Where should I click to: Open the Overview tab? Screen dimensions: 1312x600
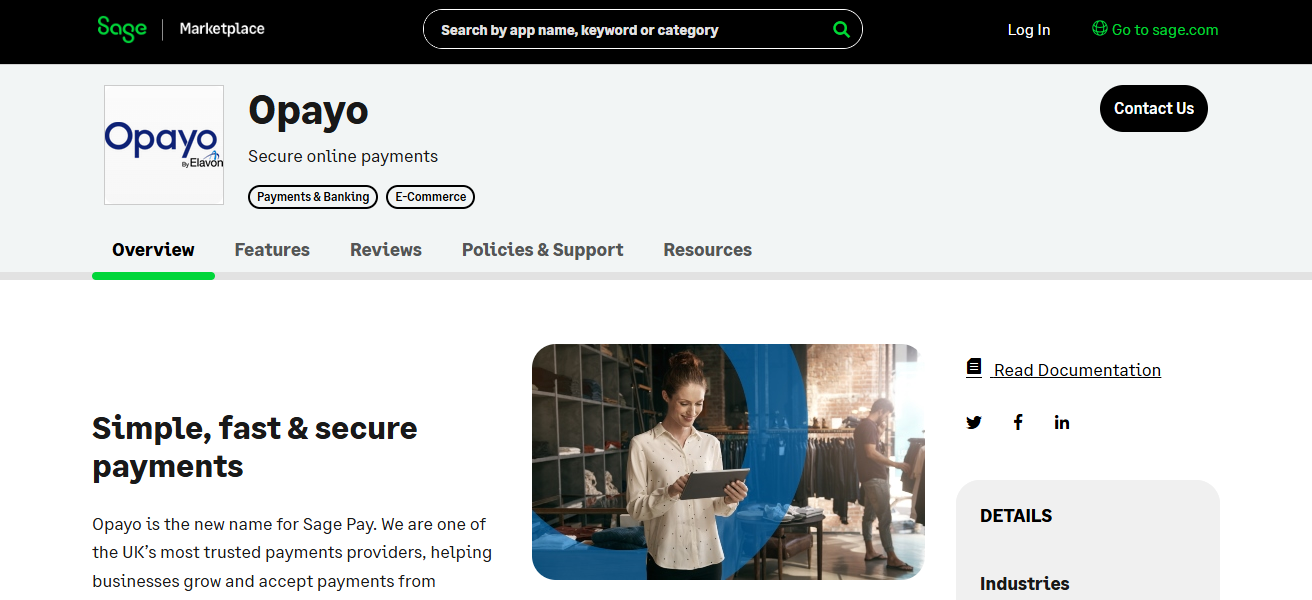click(x=153, y=250)
